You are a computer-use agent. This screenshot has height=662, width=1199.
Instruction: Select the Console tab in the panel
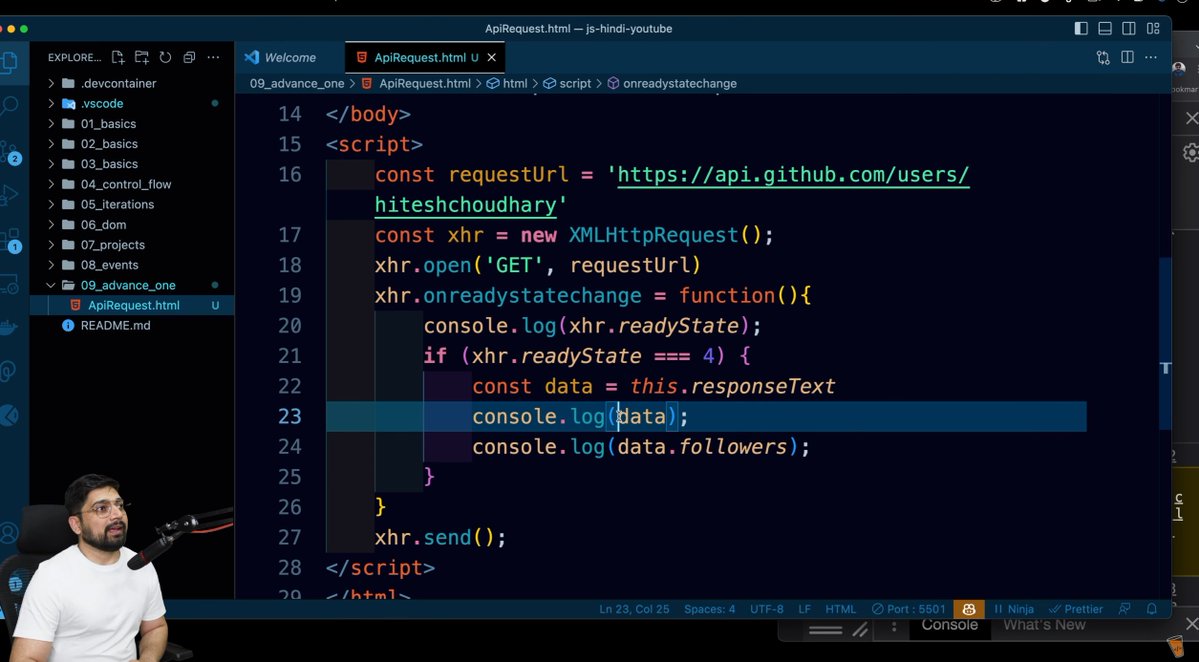tap(948, 624)
